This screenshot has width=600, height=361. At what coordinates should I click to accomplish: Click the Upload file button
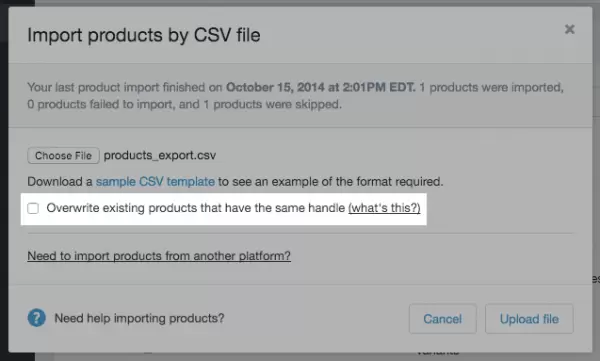click(x=529, y=319)
